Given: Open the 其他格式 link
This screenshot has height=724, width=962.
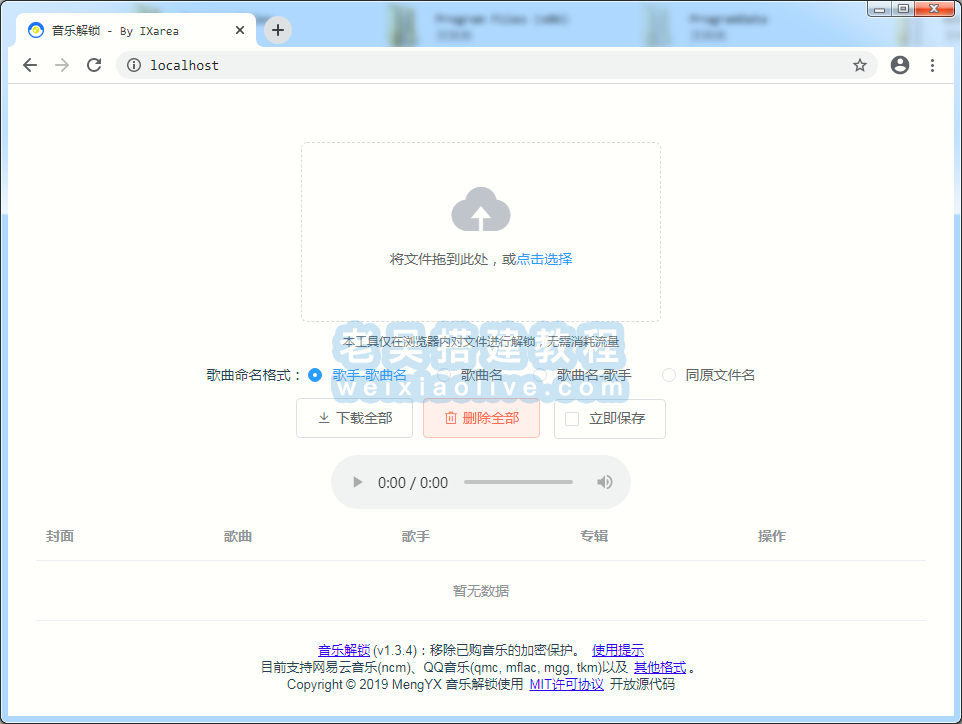Looking at the screenshot, I should coord(660,668).
